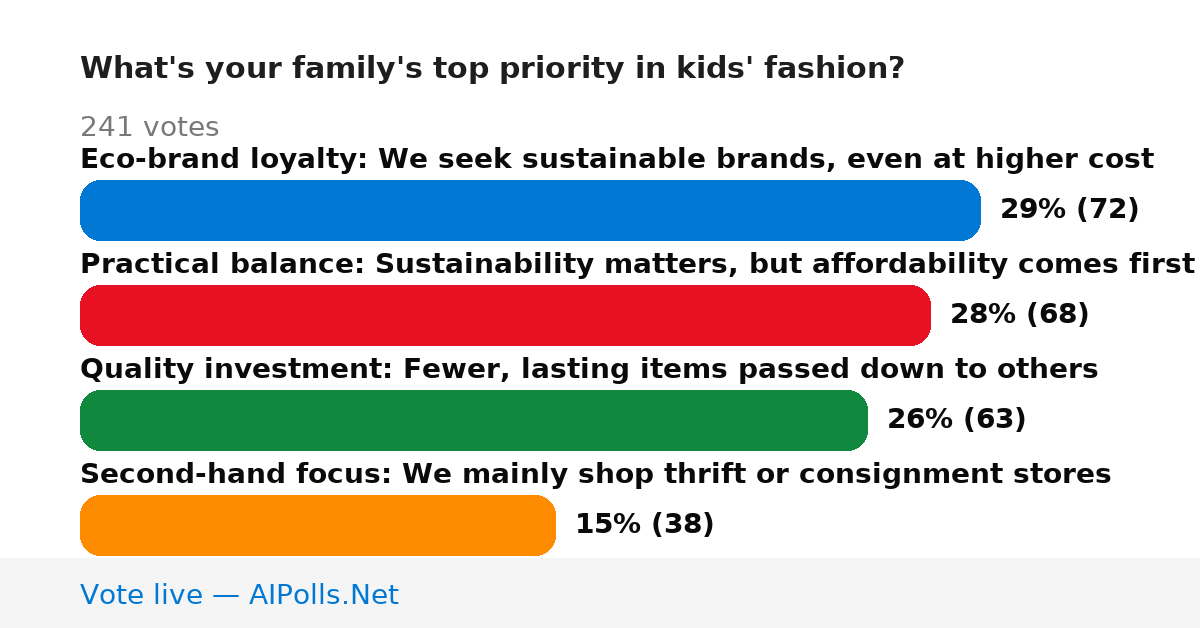The height and width of the screenshot is (628, 1200).
Task: Click the orange Second-hand focus bar
Action: tap(318, 525)
